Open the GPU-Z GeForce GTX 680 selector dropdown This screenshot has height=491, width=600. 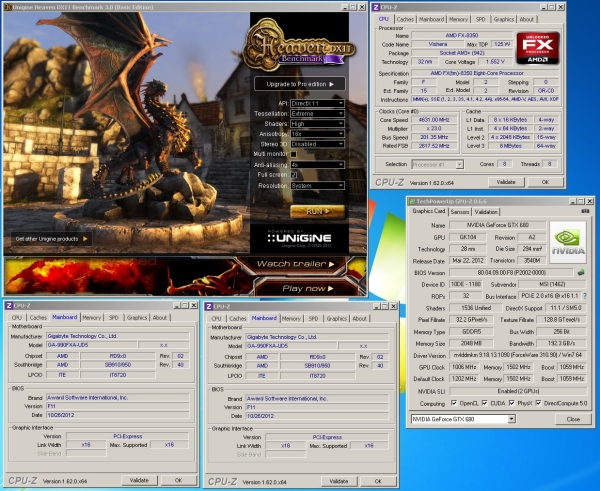pos(463,419)
